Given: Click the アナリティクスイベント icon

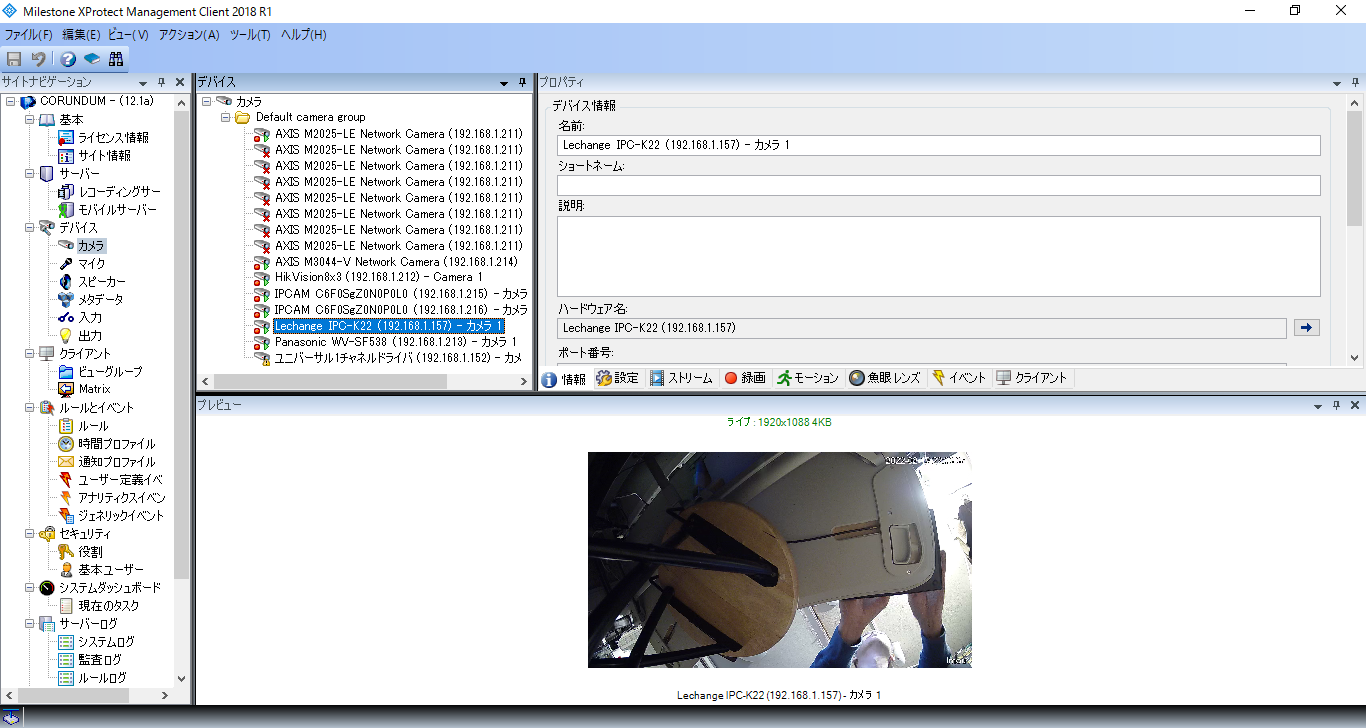Looking at the screenshot, I should coord(66,498).
